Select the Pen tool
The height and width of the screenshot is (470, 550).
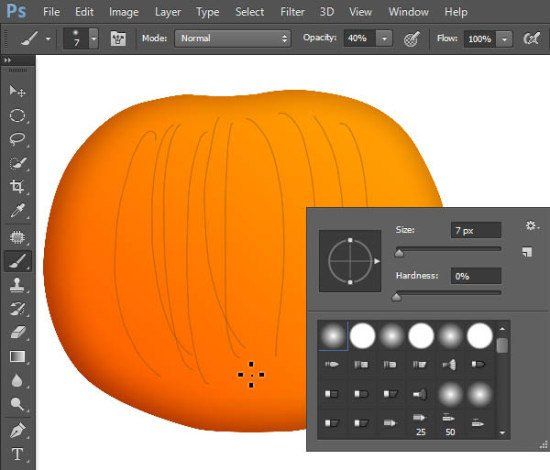[17, 431]
